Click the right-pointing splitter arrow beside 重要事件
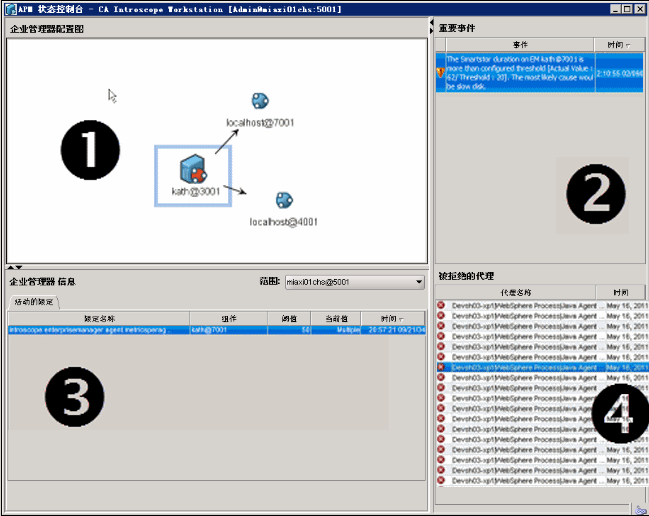The height and width of the screenshot is (516, 649). [x=431, y=31]
